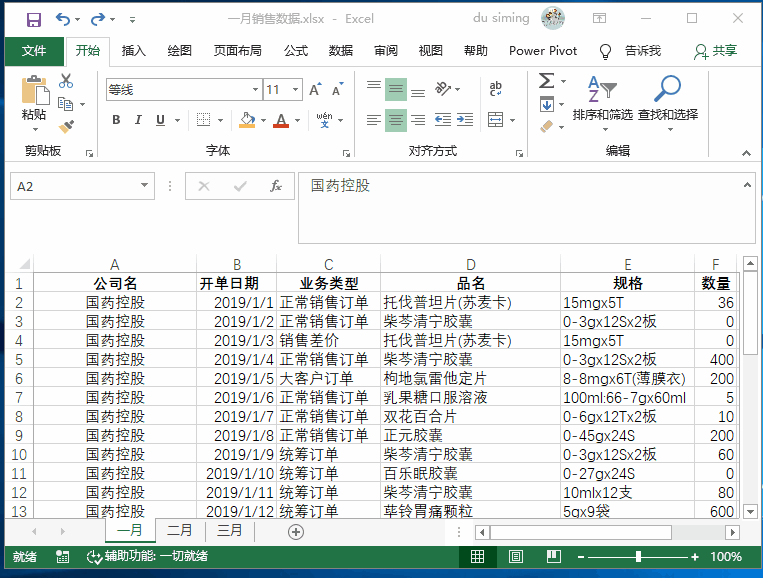Click the Save icon in title bar
The height and width of the screenshot is (578, 763).
33,19
